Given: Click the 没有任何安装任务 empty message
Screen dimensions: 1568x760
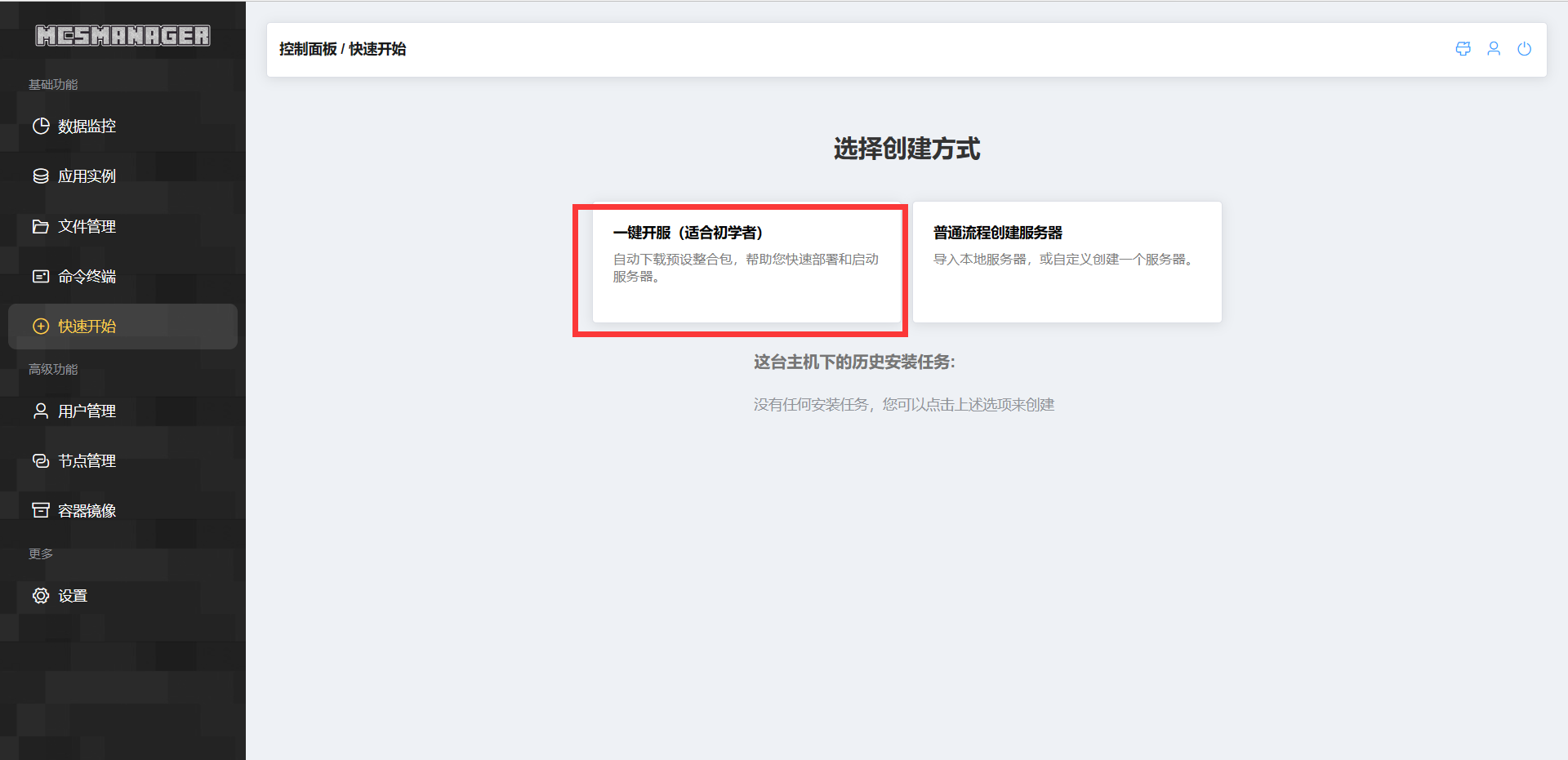Looking at the screenshot, I should click(x=904, y=405).
